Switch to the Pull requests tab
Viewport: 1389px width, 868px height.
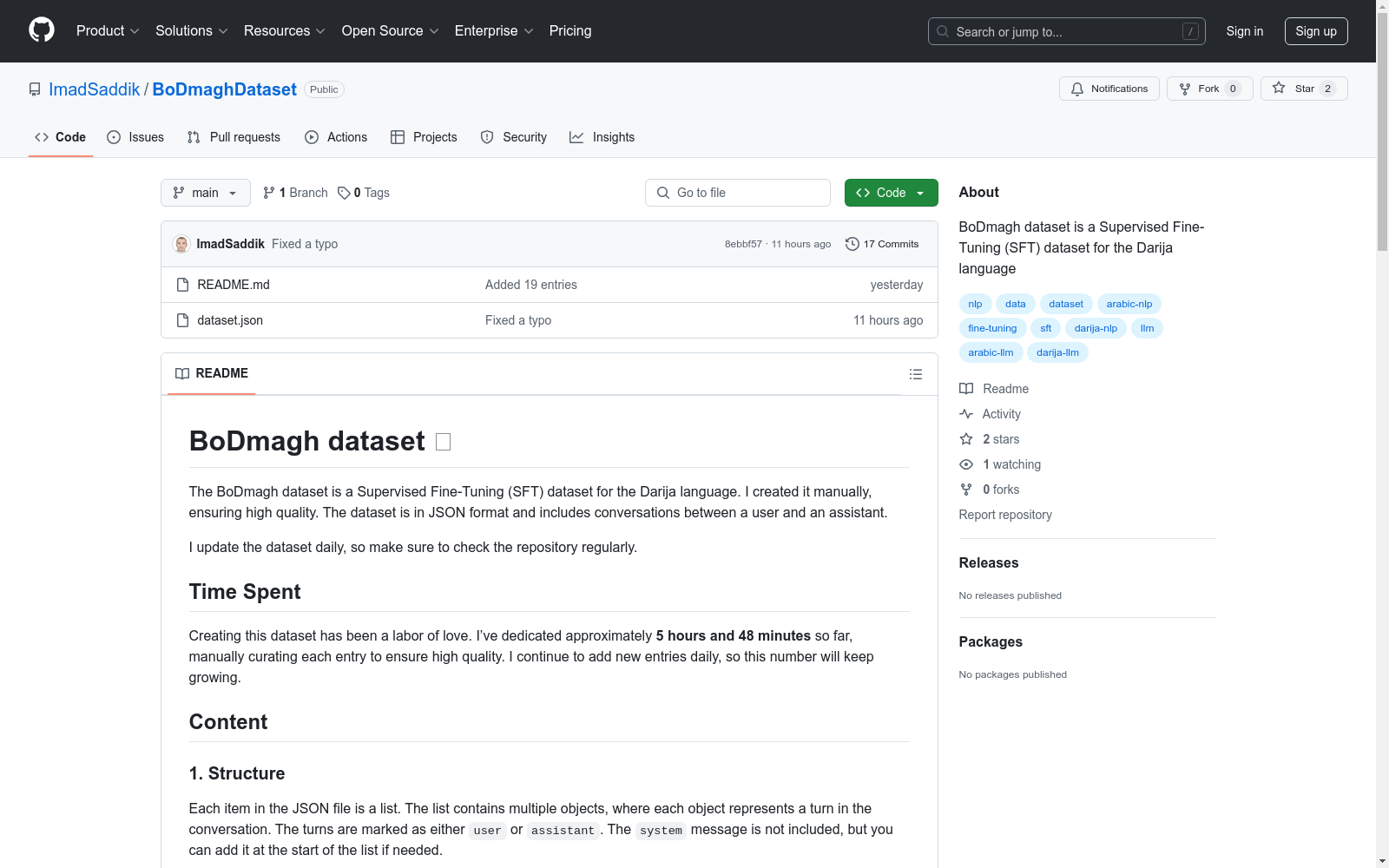tap(234, 137)
